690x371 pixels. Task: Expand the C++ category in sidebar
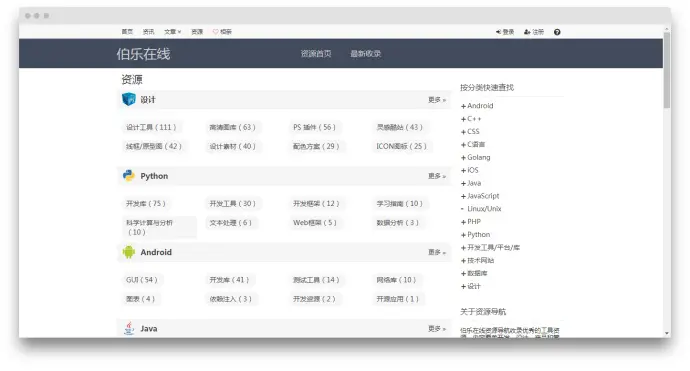[x=471, y=119]
